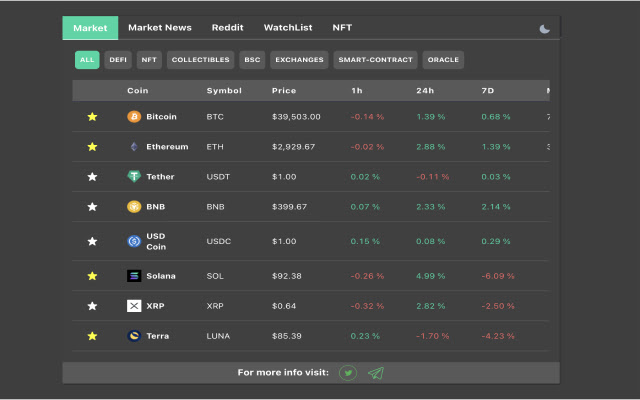Click the $399.67 price
This screenshot has width=640, height=400.
click(x=289, y=207)
